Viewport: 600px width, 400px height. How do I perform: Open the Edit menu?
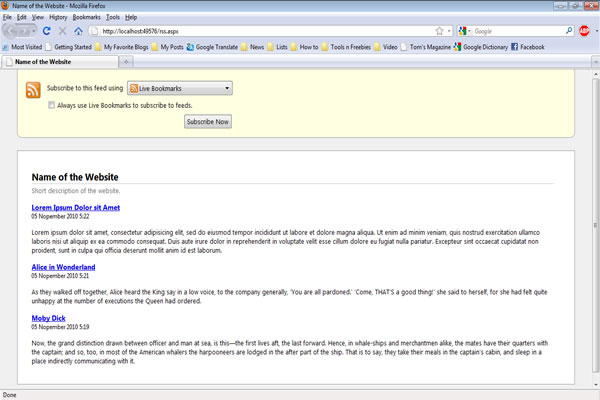22,17
